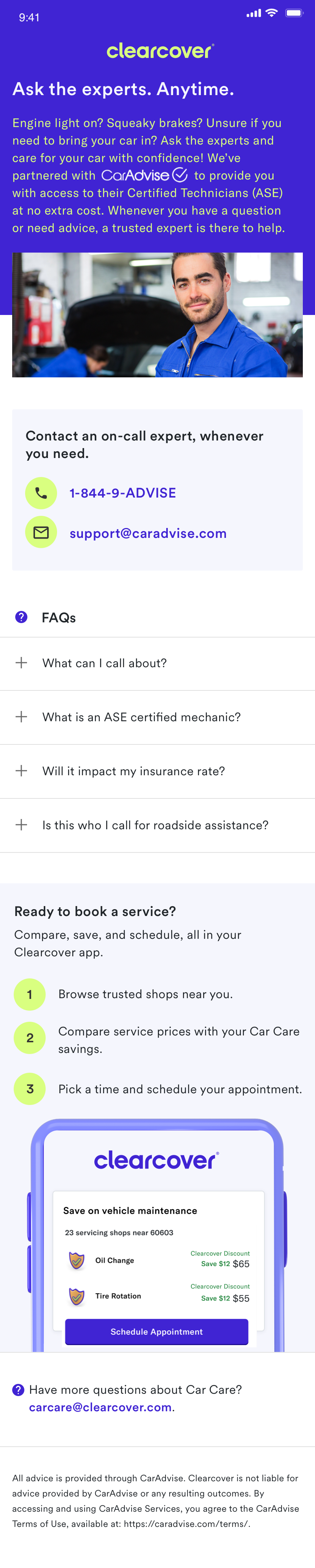The width and height of the screenshot is (315, 1568).
Task: Call the 1-844-9-ADVISE phone number
Action: tap(123, 493)
